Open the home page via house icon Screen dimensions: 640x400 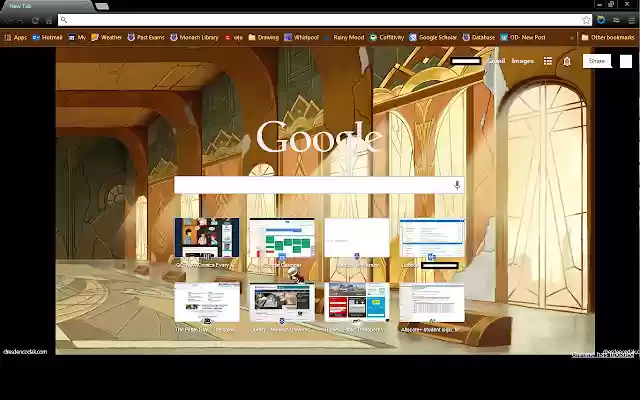49,20
